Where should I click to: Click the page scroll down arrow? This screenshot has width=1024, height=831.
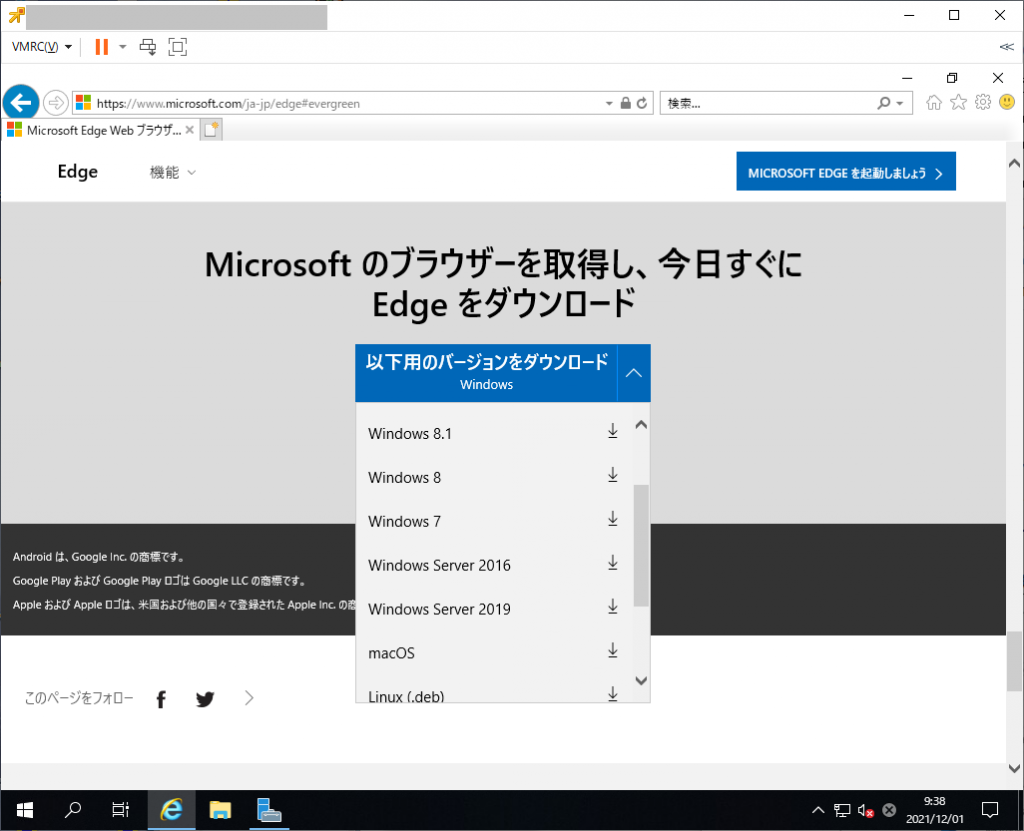(x=1014, y=768)
